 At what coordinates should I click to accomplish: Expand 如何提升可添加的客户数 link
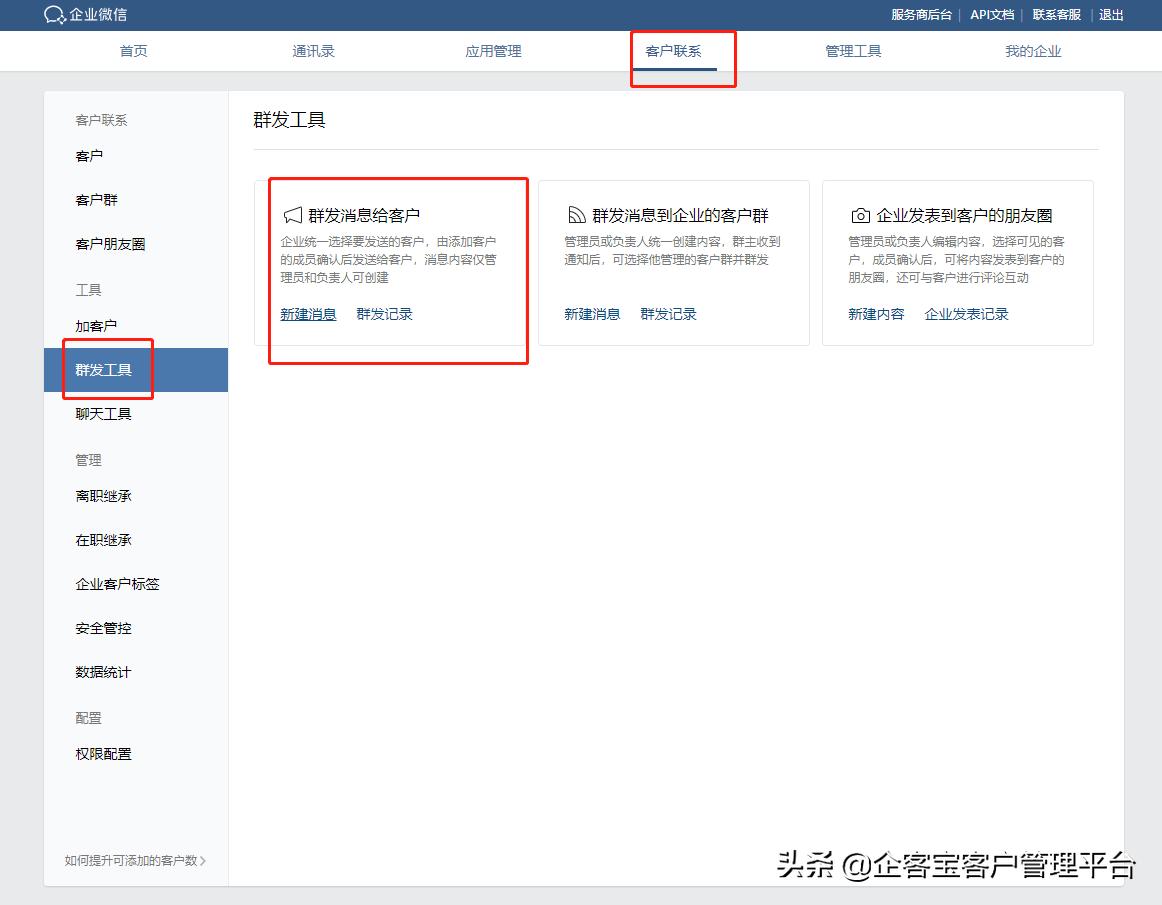pos(132,858)
